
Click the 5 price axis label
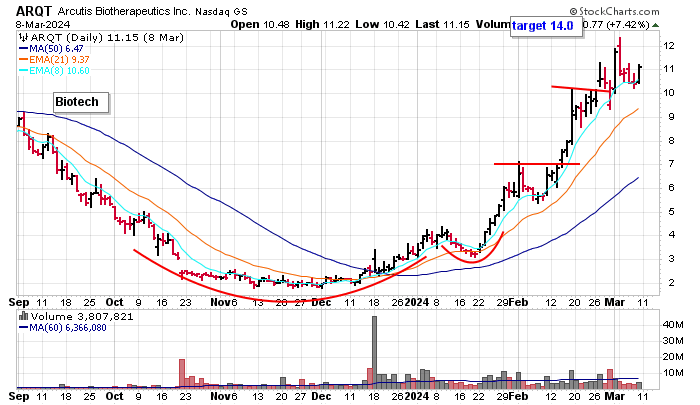[671, 211]
